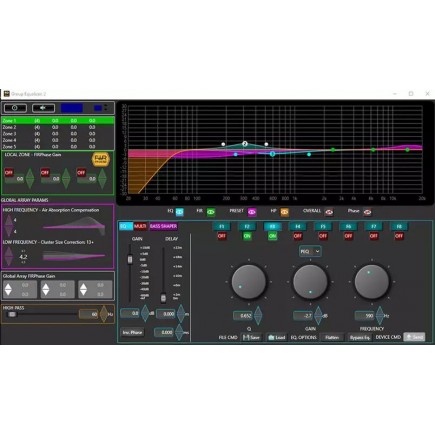The width and height of the screenshot is (435, 435).
Task: Switch to the EQ tab
Action: [126, 226]
